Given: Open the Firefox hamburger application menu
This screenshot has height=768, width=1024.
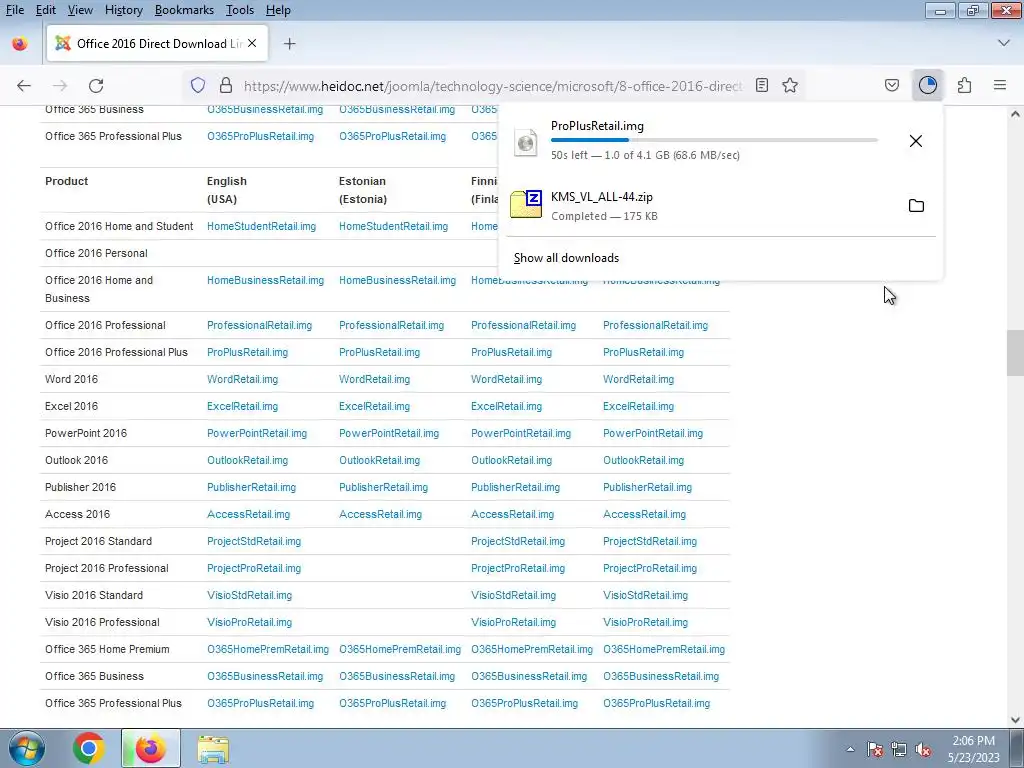Looking at the screenshot, I should coord(1000,86).
